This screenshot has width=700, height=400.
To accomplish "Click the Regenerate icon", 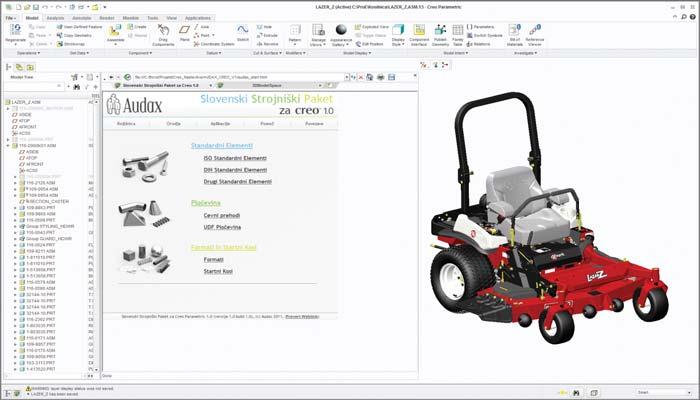I will (x=15, y=30).
